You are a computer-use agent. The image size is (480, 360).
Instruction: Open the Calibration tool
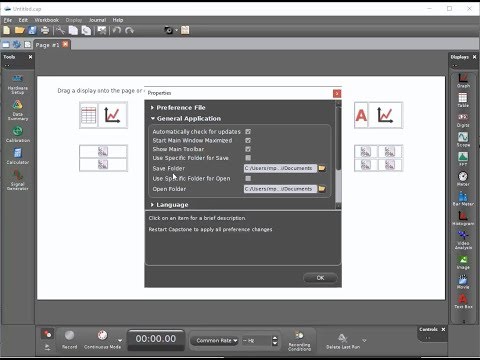click(18, 134)
